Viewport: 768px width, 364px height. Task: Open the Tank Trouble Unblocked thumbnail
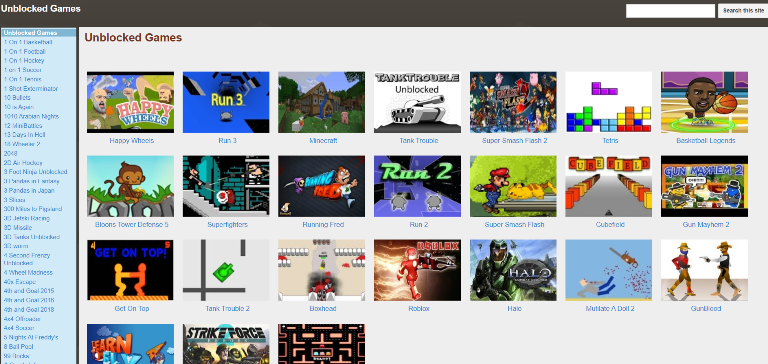coord(417,102)
